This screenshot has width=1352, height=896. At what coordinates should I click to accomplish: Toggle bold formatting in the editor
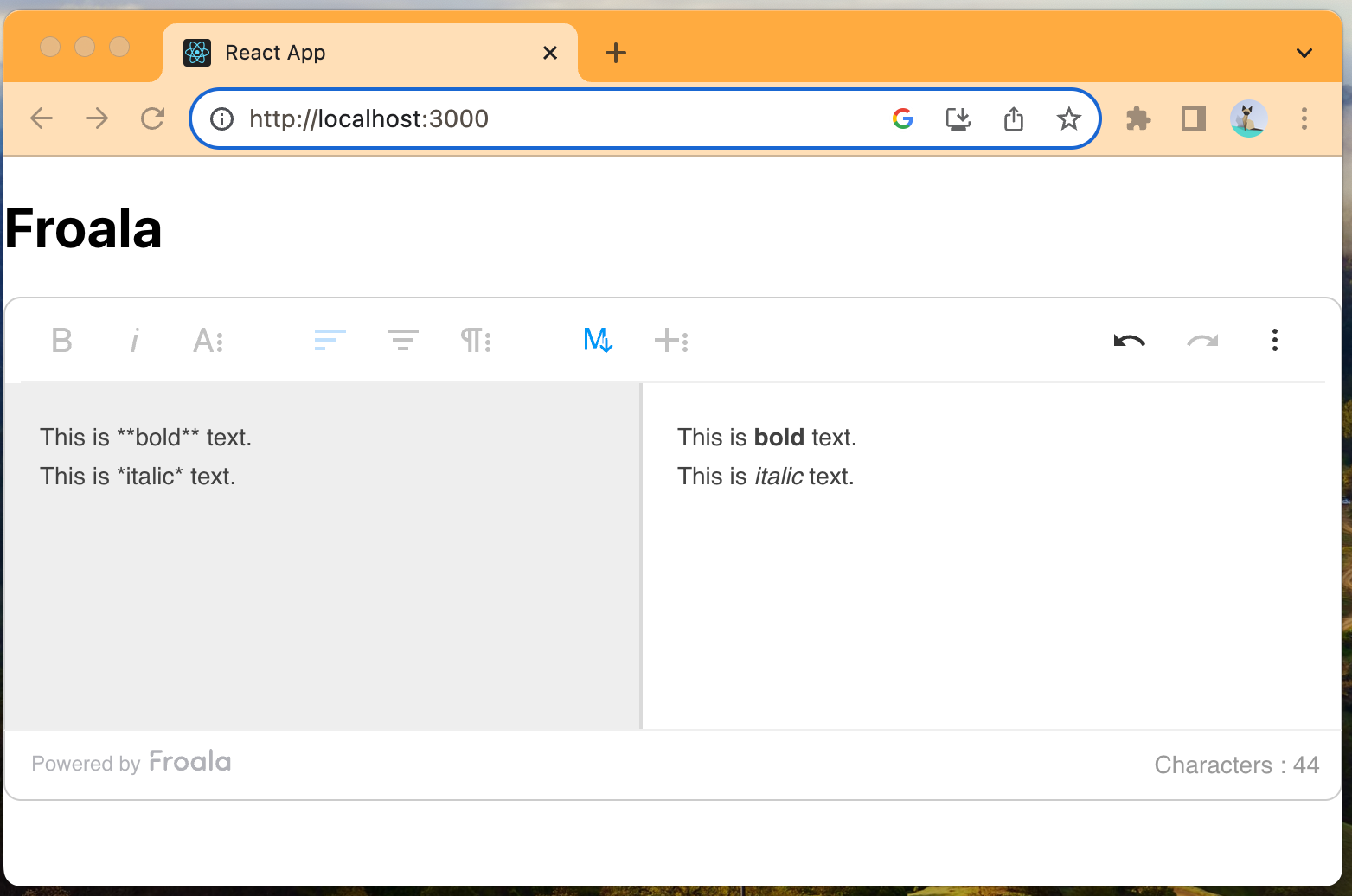pos(61,340)
